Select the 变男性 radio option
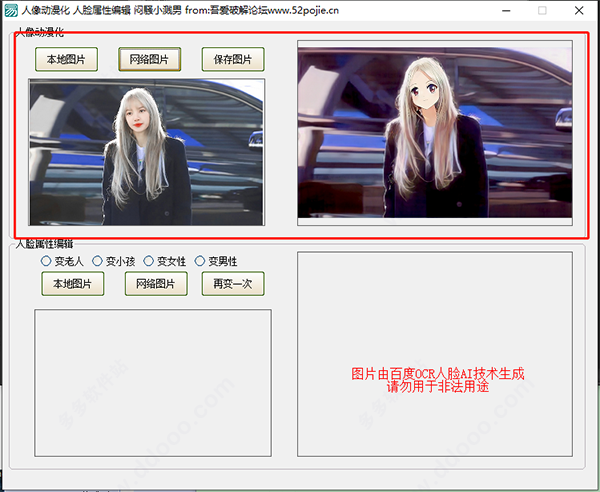Image resolution: width=600 pixels, height=492 pixels. 216,261
